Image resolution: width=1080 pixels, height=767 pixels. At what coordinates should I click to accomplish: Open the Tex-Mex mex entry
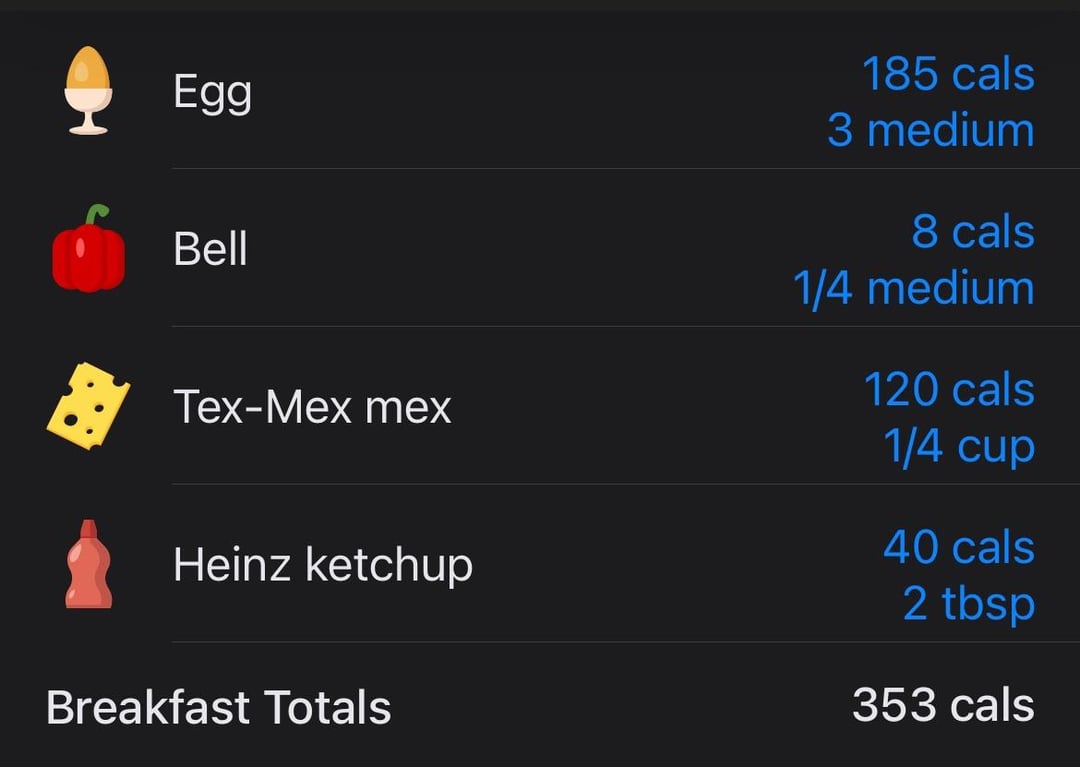coord(312,407)
